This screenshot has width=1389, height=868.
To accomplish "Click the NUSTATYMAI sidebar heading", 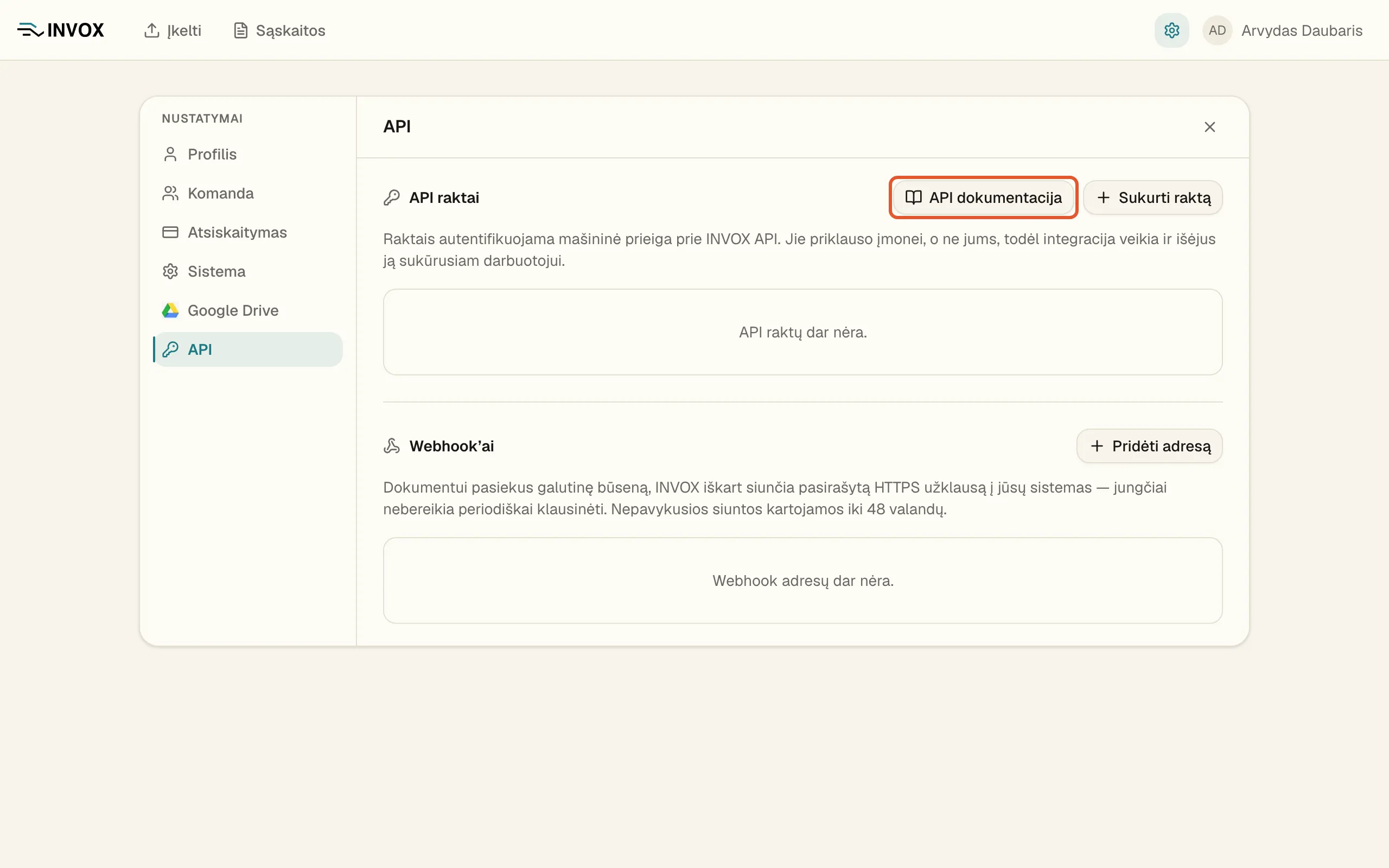I will pos(202,118).
